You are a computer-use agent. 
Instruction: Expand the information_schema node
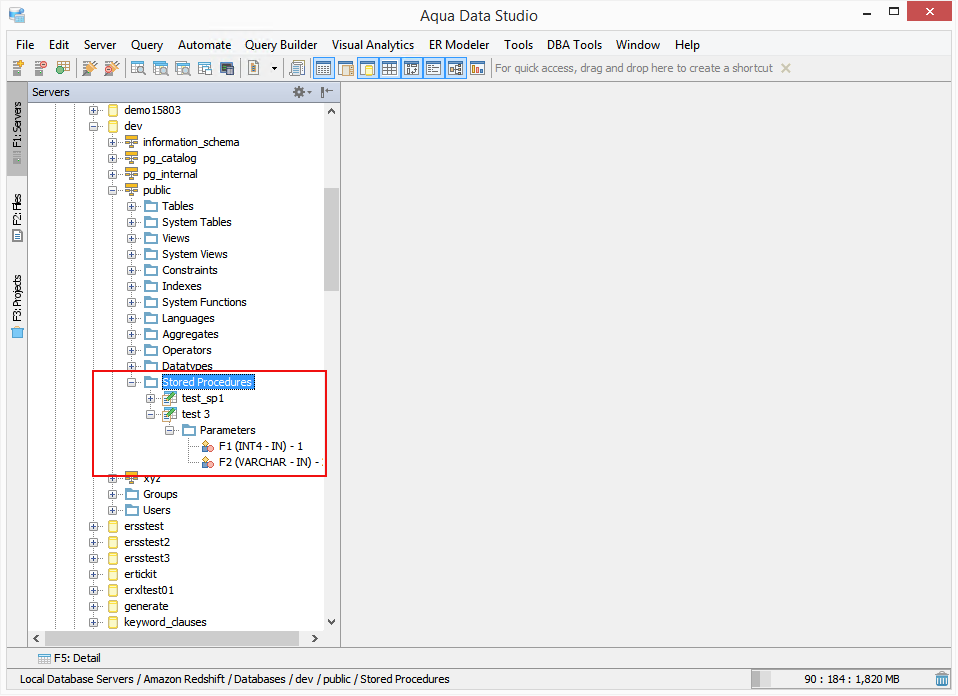point(112,142)
